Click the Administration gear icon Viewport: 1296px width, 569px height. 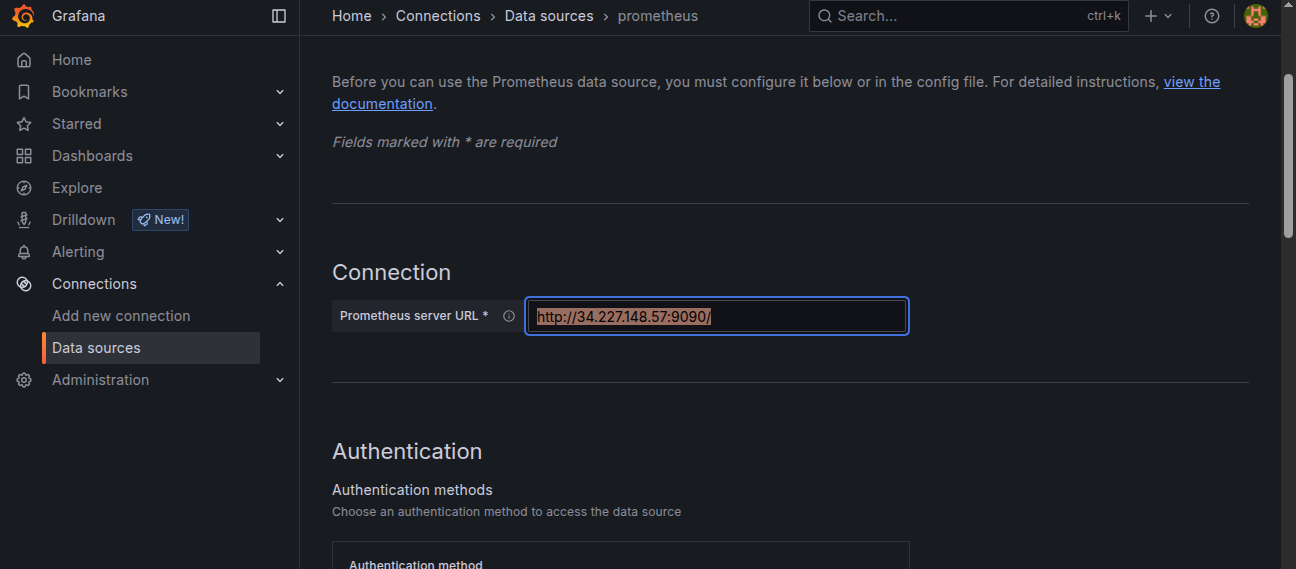(24, 380)
